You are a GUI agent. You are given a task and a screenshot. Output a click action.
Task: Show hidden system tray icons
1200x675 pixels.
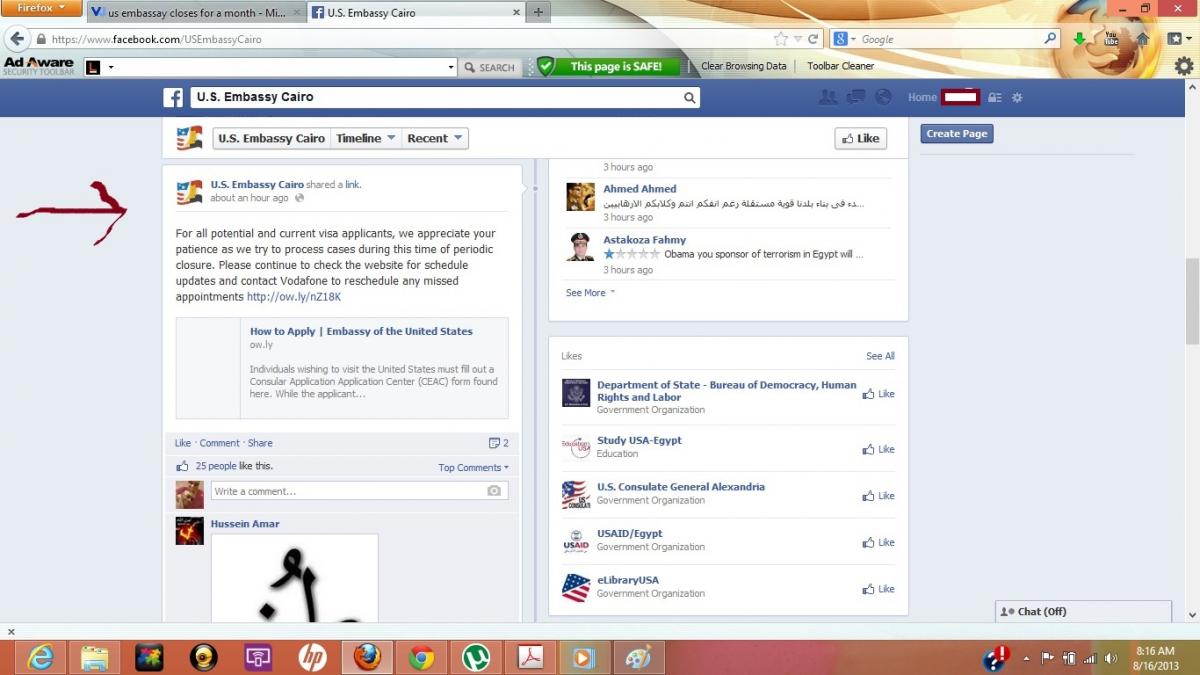tap(1025, 658)
